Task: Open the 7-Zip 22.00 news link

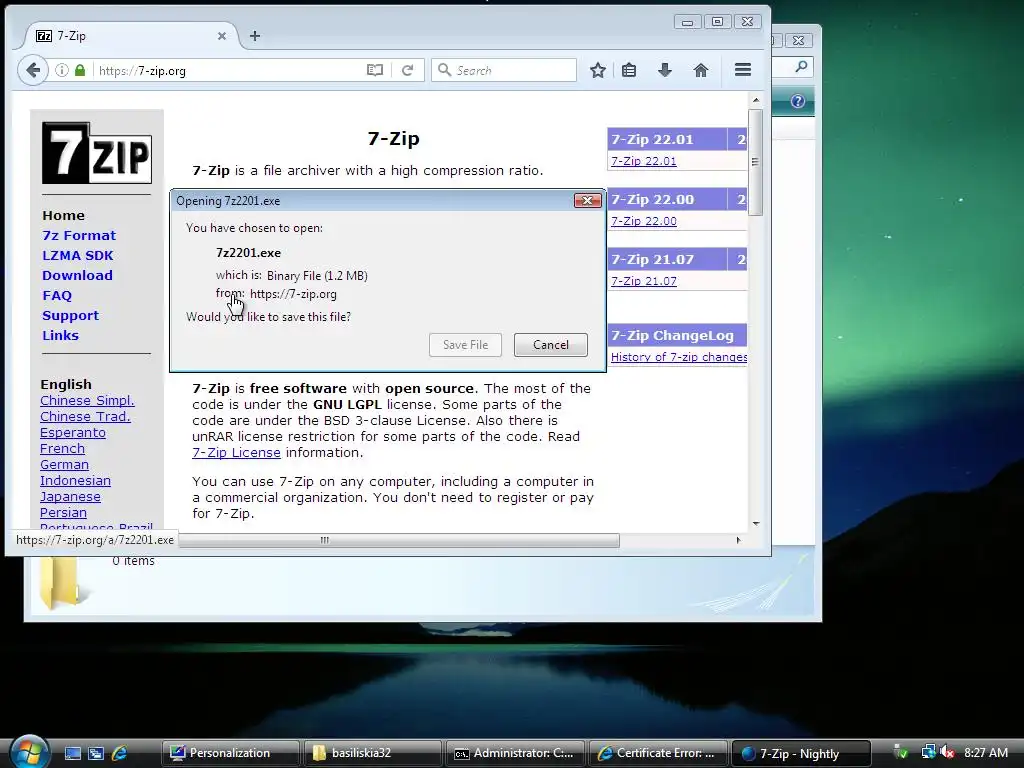Action: 643,221
